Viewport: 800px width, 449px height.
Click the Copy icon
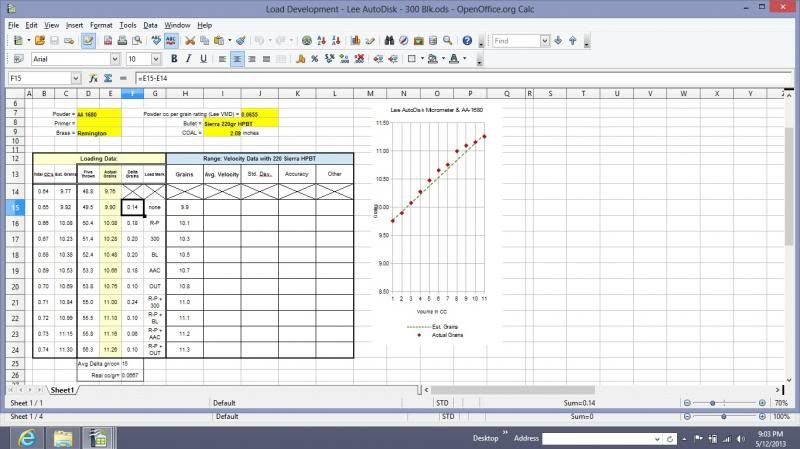pyautogui.click(x=205, y=40)
